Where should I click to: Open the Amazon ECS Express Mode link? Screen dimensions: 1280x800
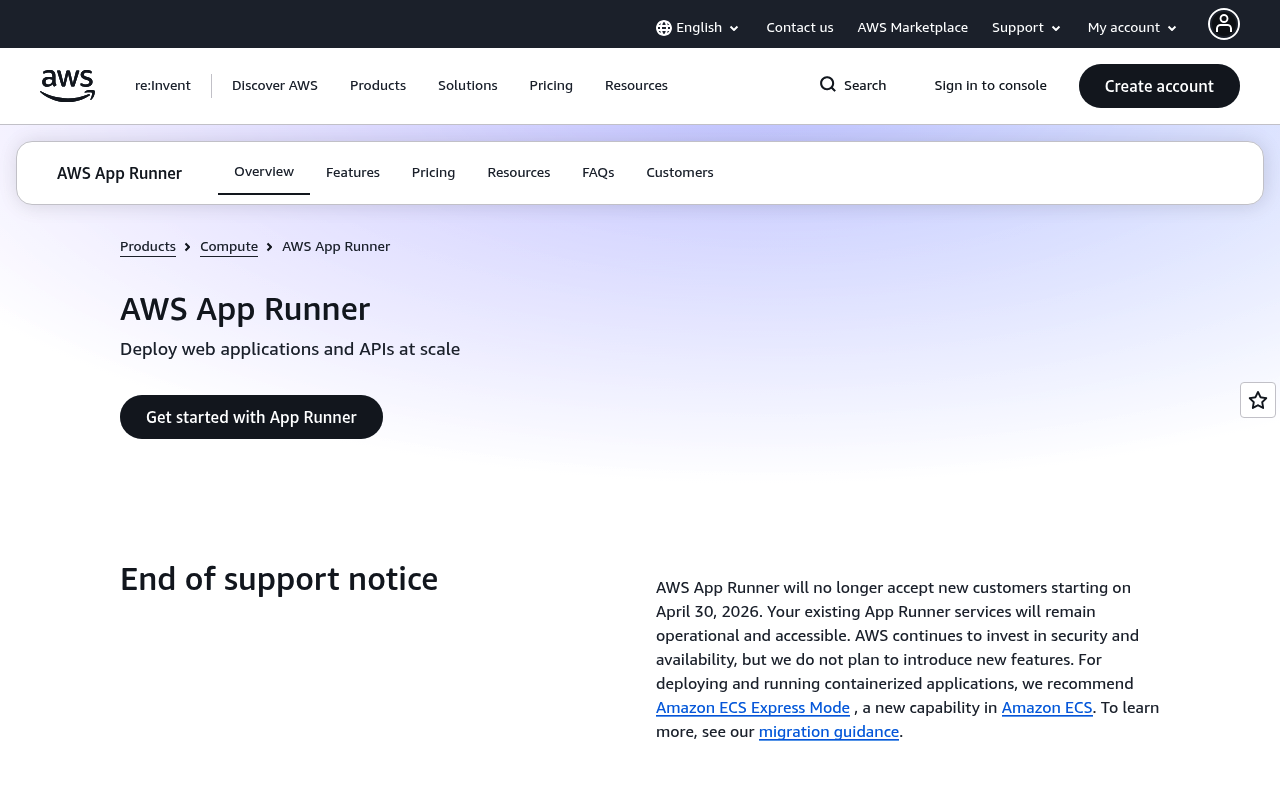click(x=753, y=708)
